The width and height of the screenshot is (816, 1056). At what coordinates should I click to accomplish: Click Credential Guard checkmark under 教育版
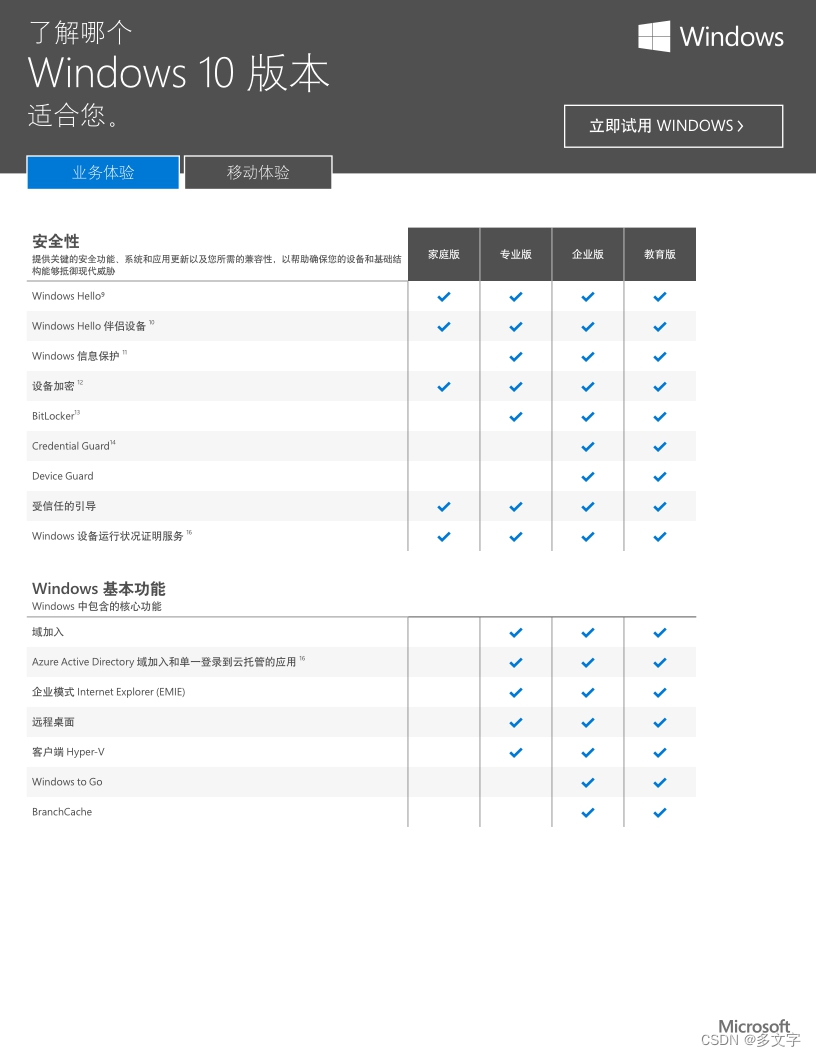pyautogui.click(x=660, y=447)
